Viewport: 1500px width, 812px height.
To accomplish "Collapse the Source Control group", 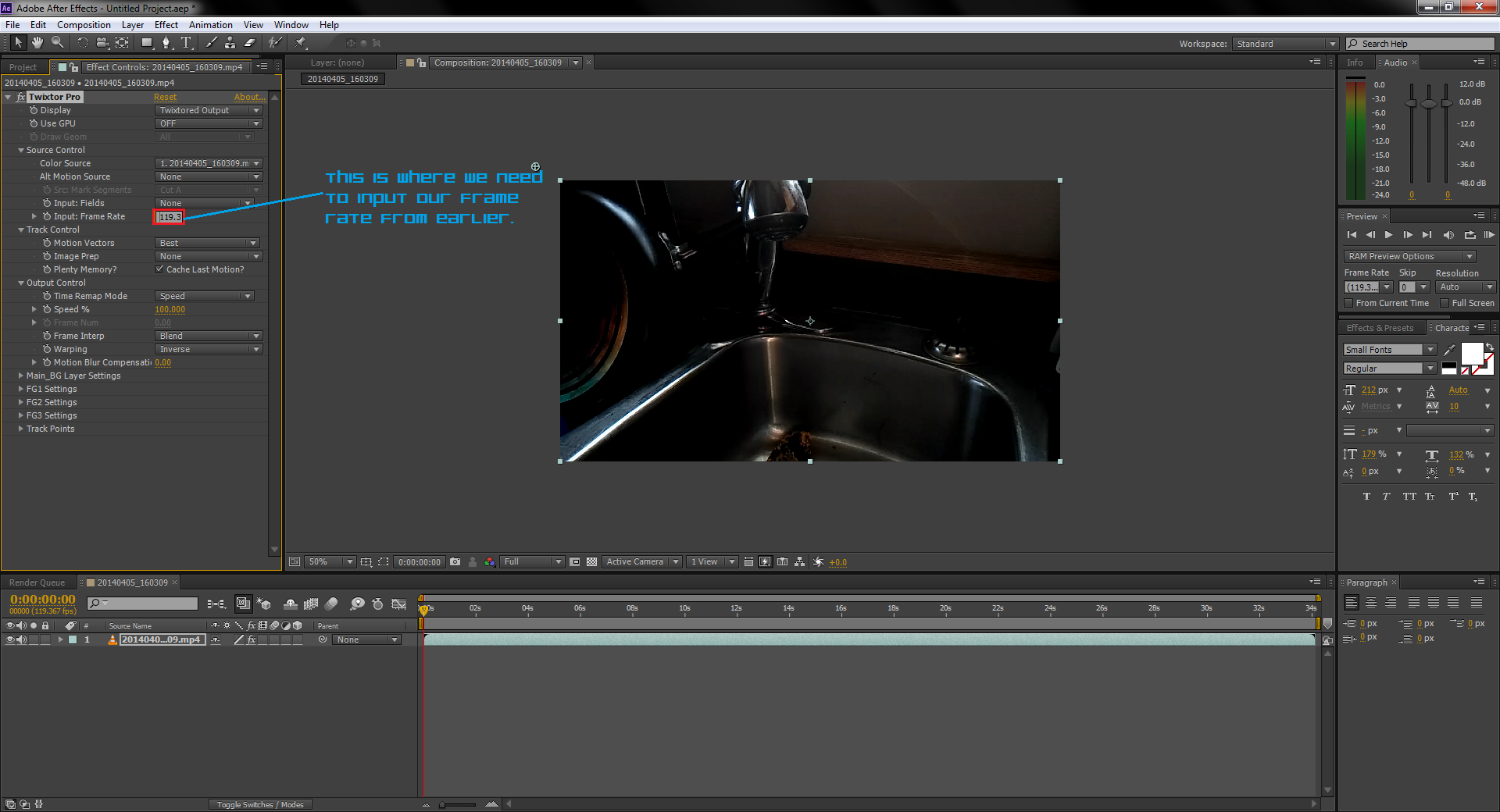I will [x=21, y=150].
